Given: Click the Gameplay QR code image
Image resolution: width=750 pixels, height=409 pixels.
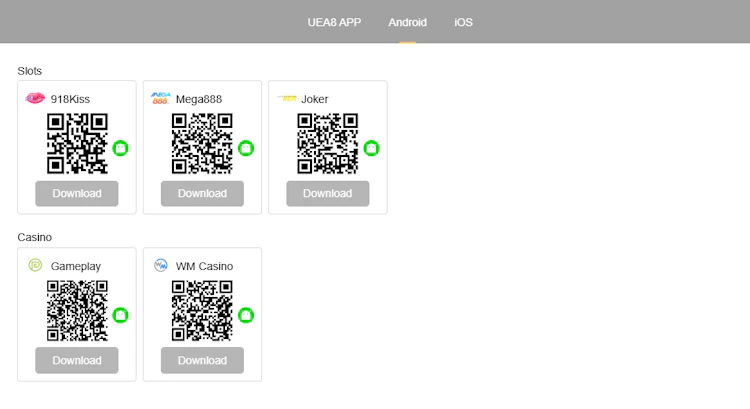Looking at the screenshot, I should [77, 310].
